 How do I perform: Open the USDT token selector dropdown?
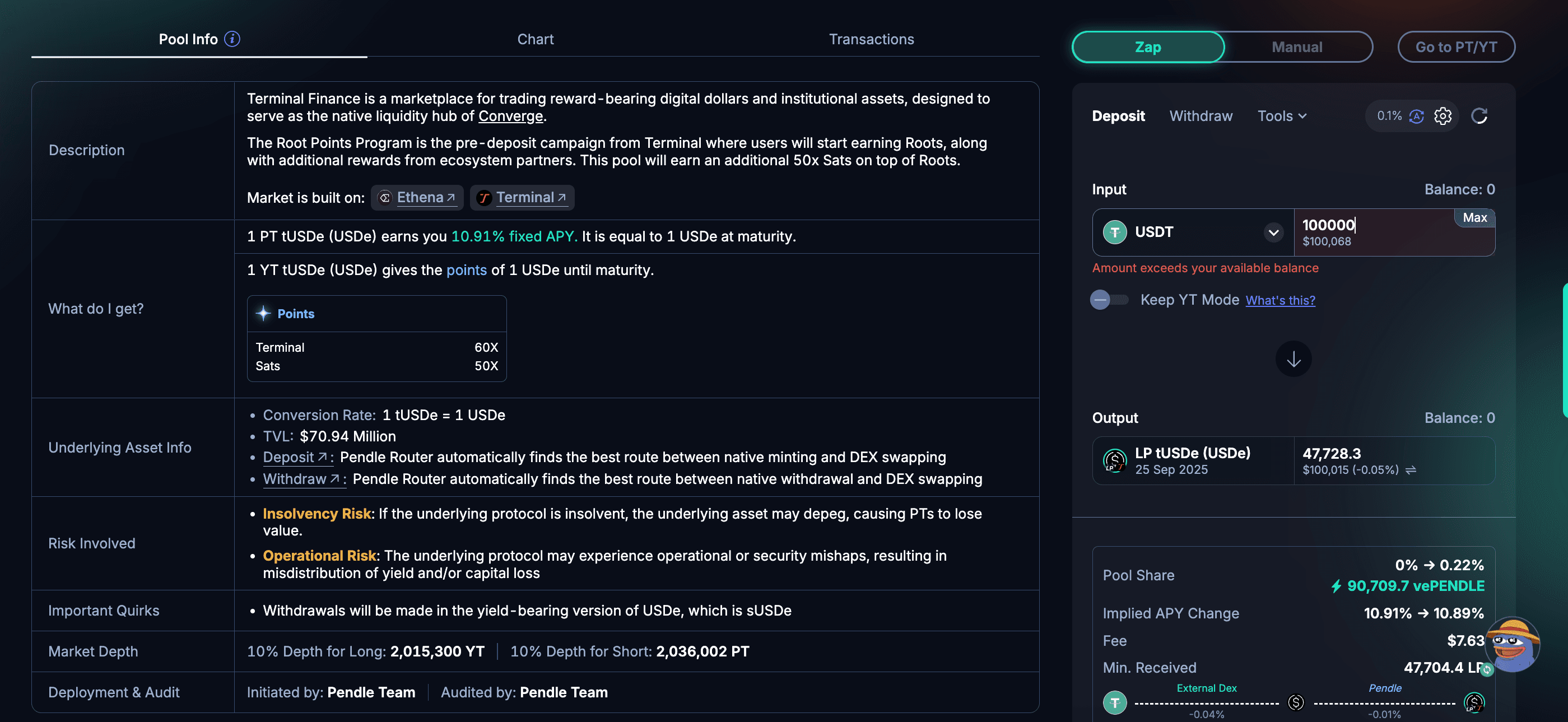click(x=1193, y=232)
